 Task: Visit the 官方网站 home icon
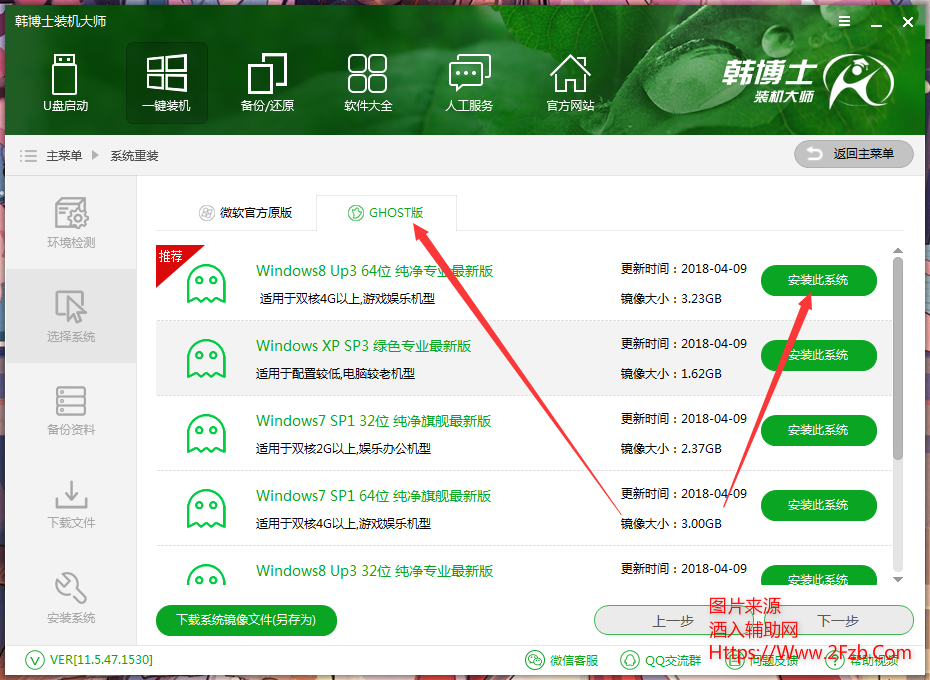coord(570,82)
